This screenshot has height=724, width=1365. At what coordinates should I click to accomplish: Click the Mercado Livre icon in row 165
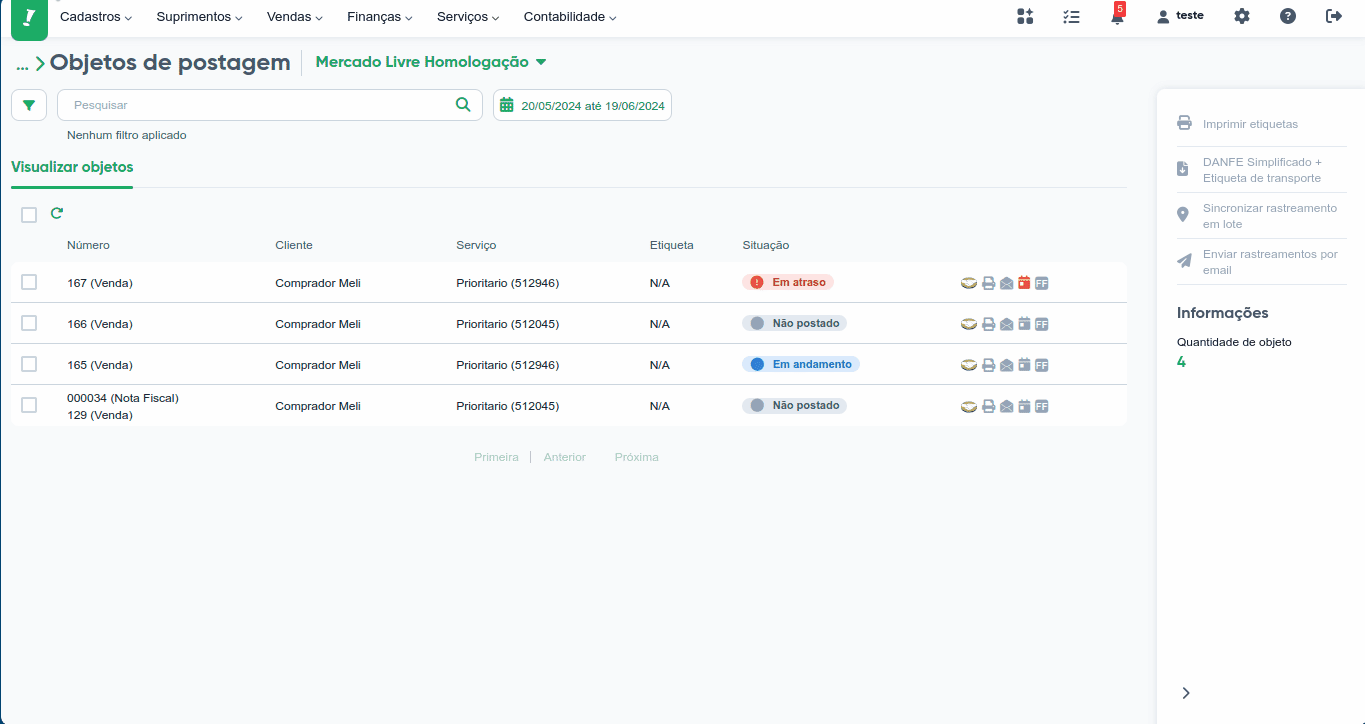(969, 365)
